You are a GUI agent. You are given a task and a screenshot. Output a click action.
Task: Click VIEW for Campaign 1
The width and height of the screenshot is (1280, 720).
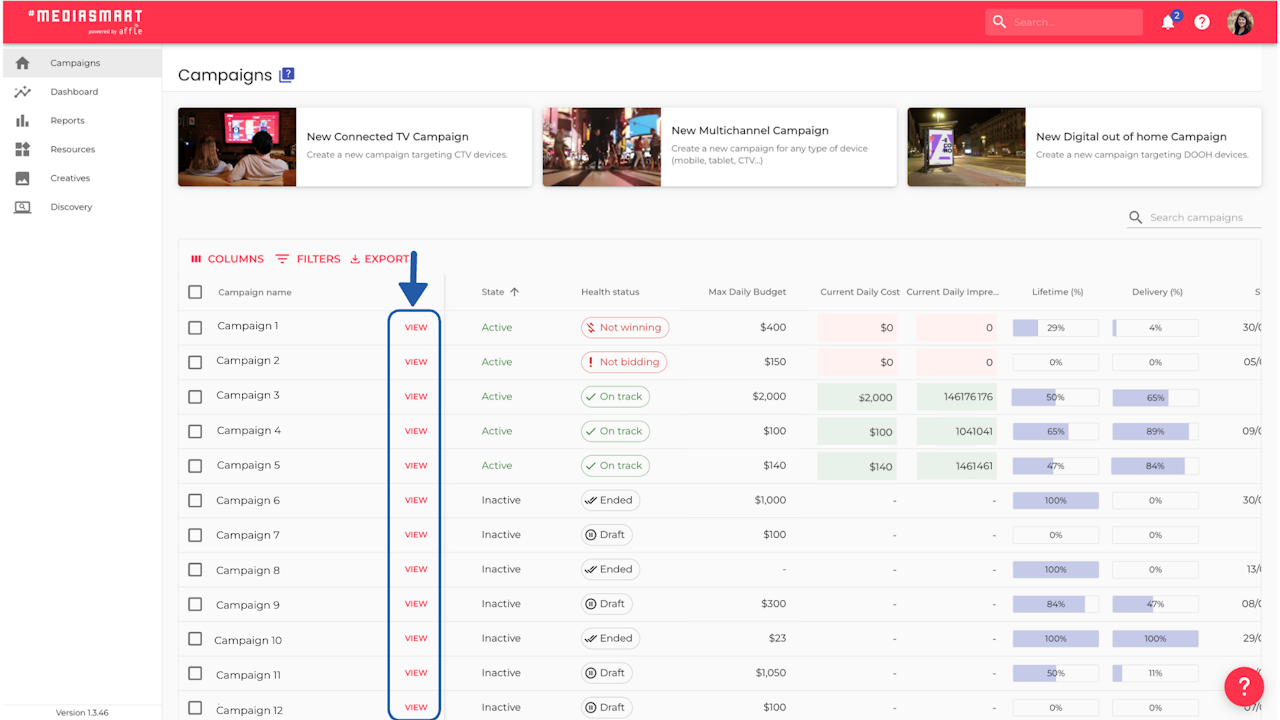point(416,327)
